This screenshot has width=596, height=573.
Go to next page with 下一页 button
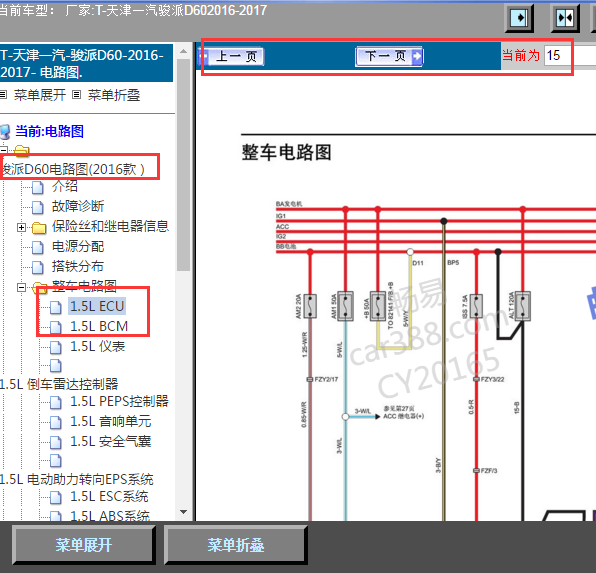(x=390, y=56)
